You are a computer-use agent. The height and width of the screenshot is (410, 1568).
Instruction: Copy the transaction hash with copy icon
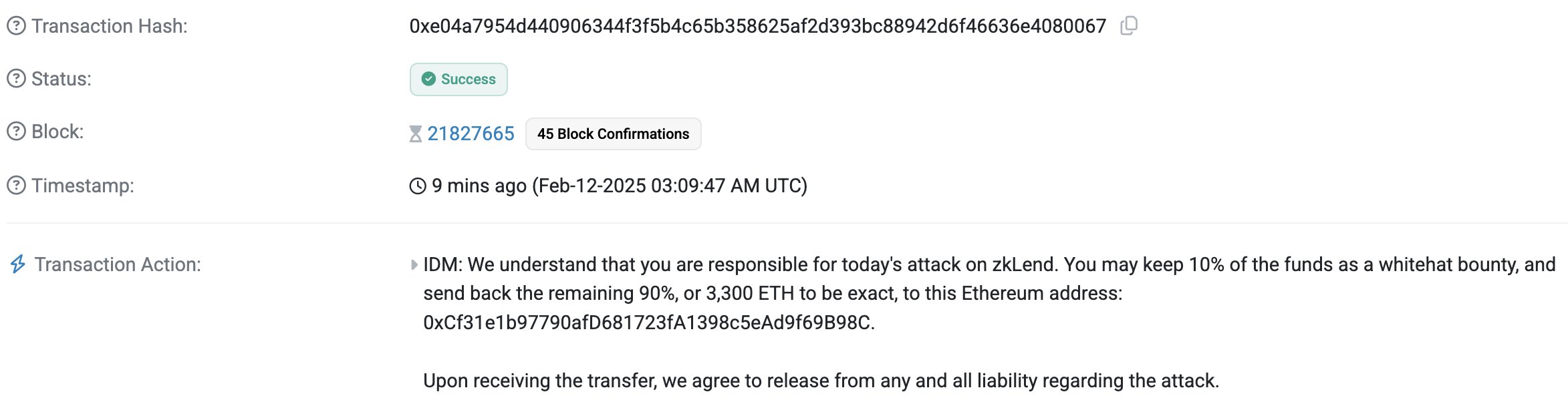pos(1129,26)
